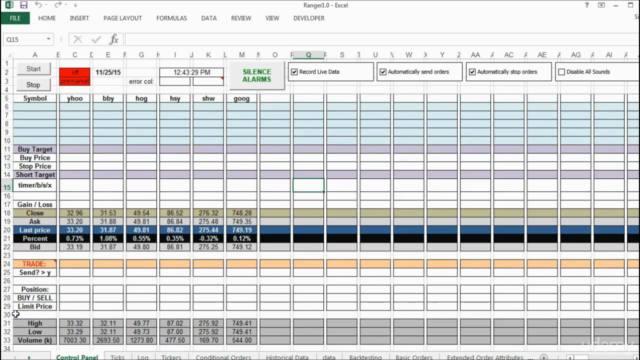Enable the Disable All Sounds checkbox
This screenshot has width=640, height=360.
point(562,72)
